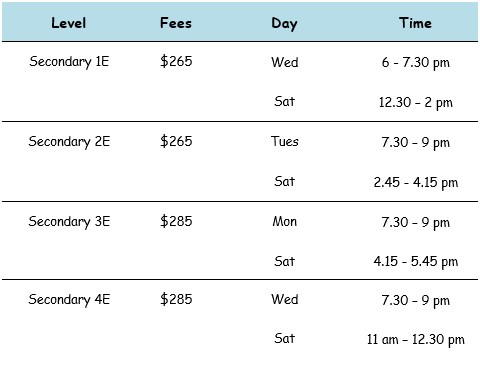Click the 11 am - 12.30 pm time slot
The width and height of the screenshot is (480, 372).
pos(416,340)
